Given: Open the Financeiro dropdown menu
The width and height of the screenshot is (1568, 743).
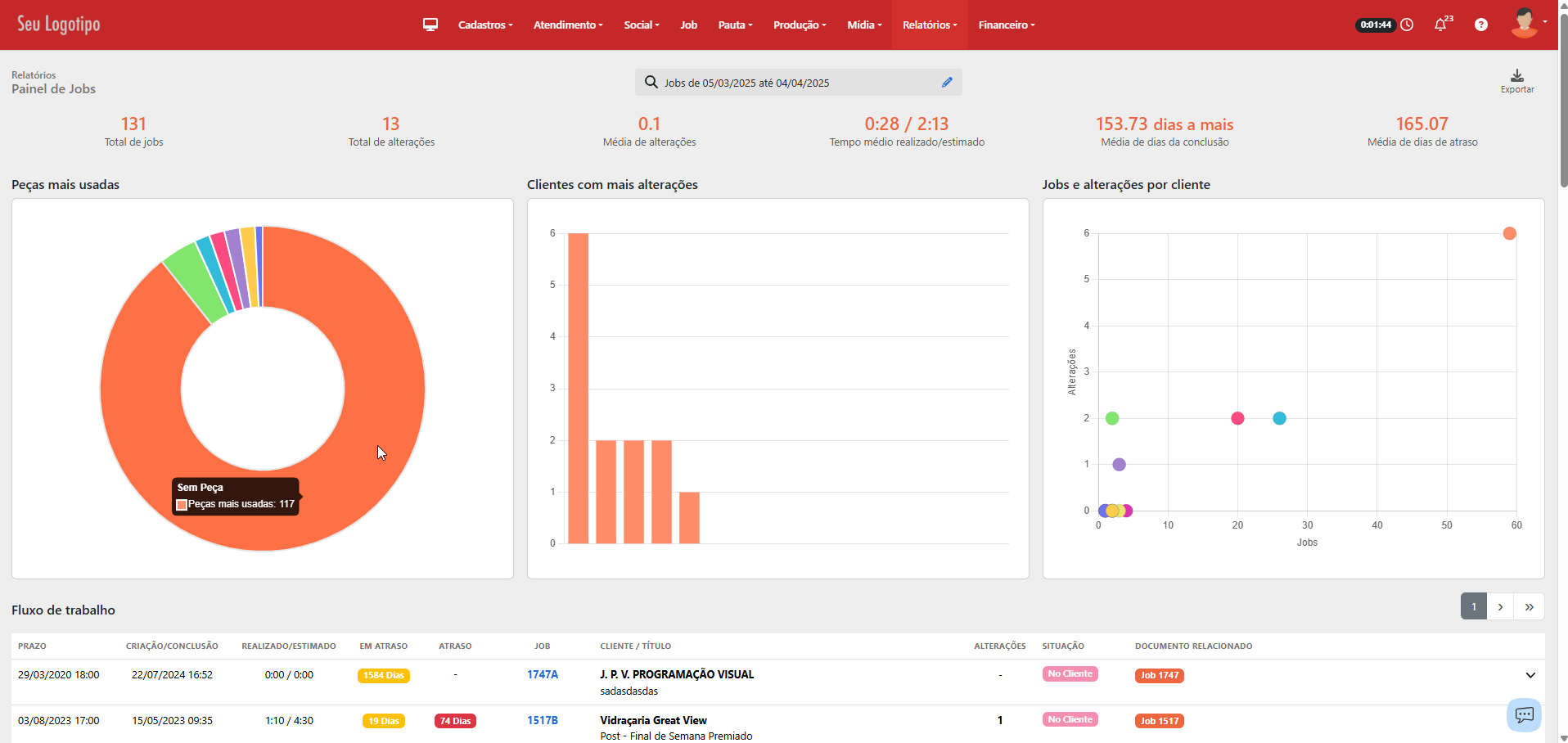Looking at the screenshot, I should (x=1006, y=25).
